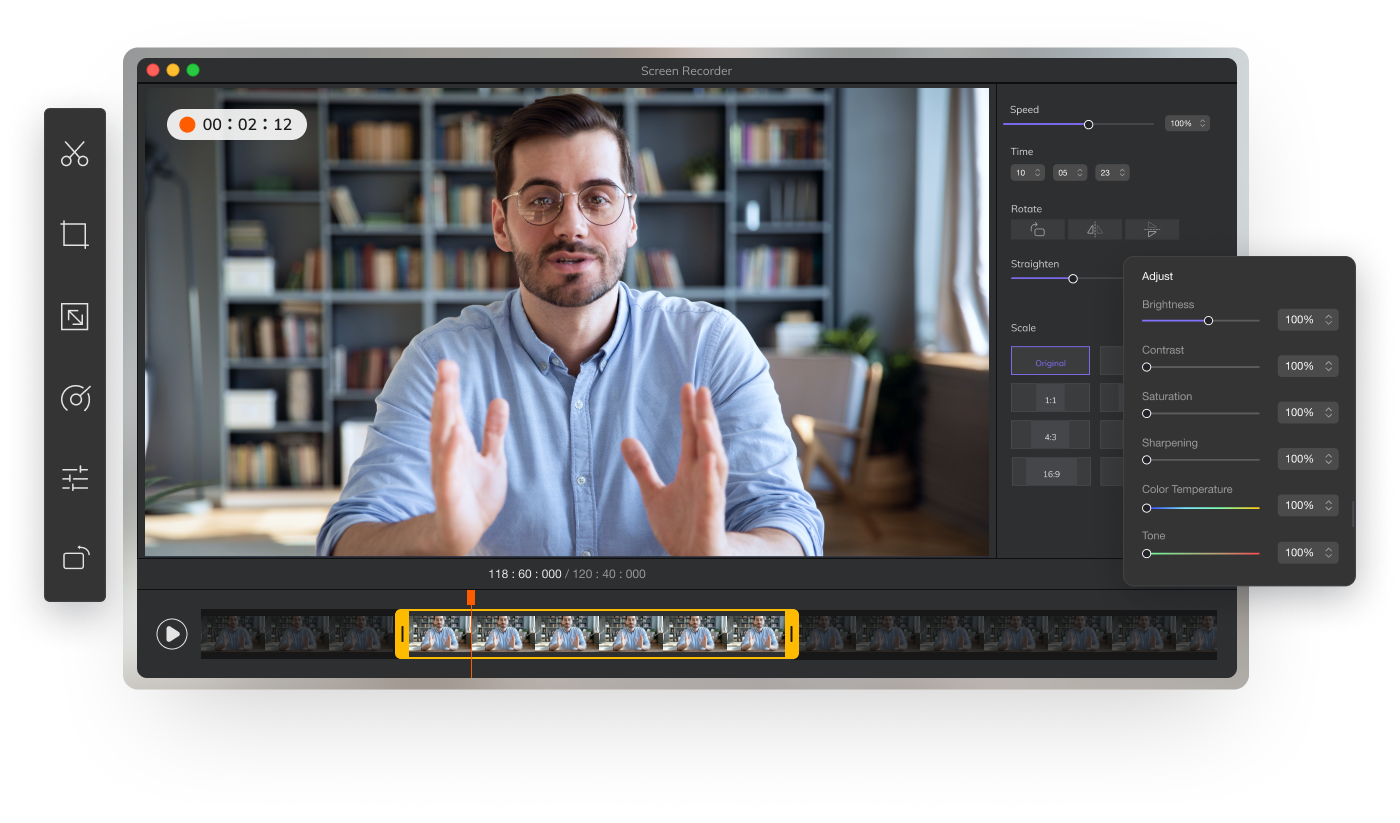Flip the video horizontally under Rotate
The height and width of the screenshot is (823, 1400).
tap(1095, 230)
